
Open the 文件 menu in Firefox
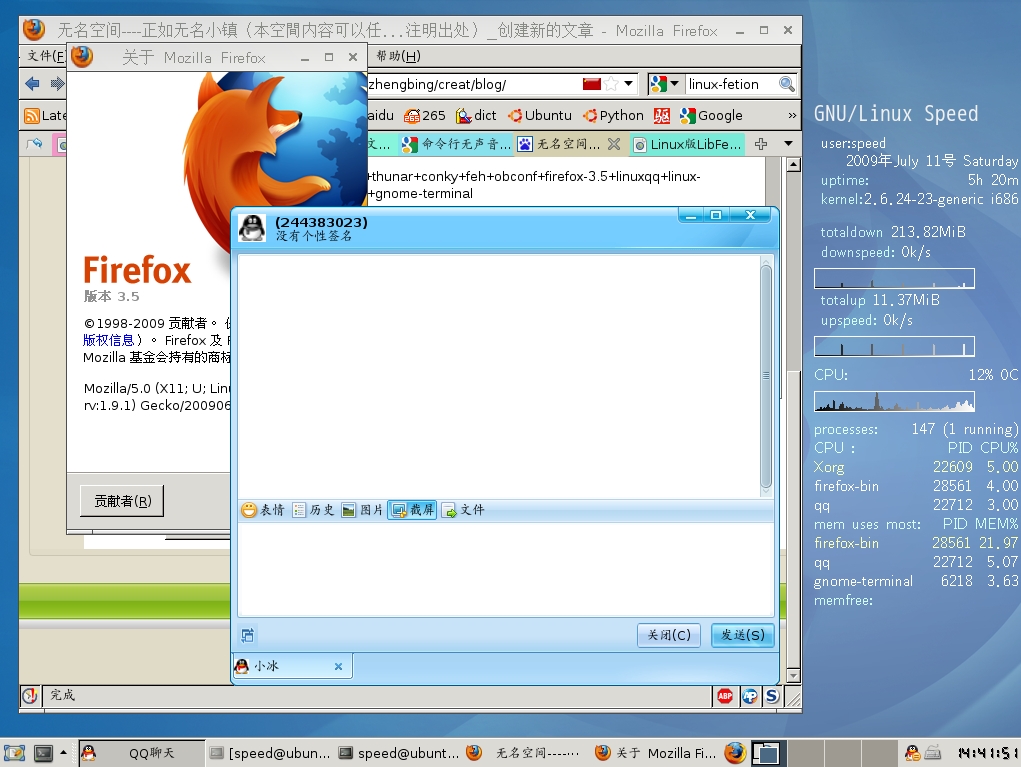tap(44, 56)
